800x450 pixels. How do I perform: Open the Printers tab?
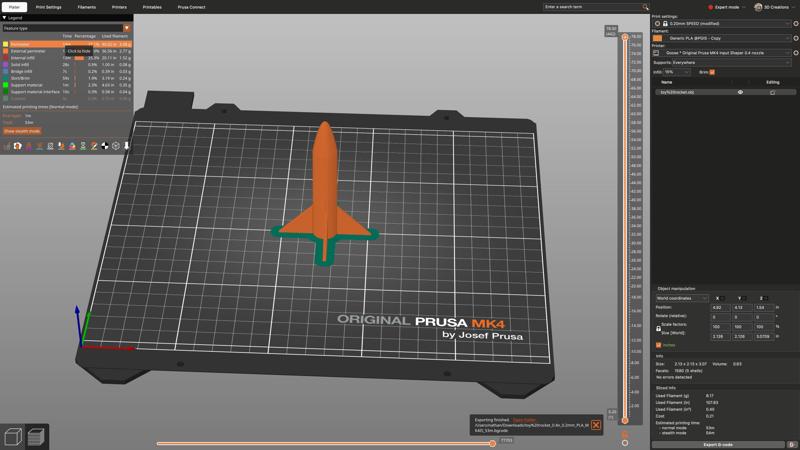(x=119, y=7)
